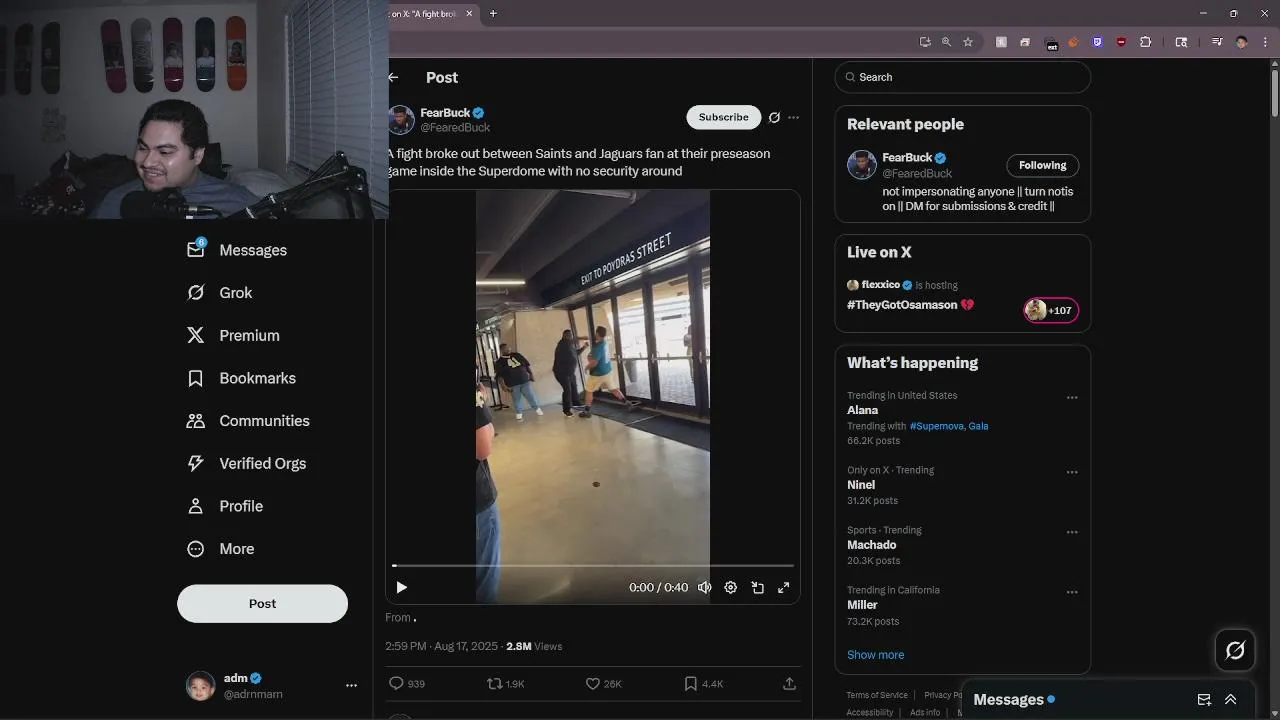Open the trending topic Machado
The height and width of the screenshot is (720, 1280).
click(871, 545)
